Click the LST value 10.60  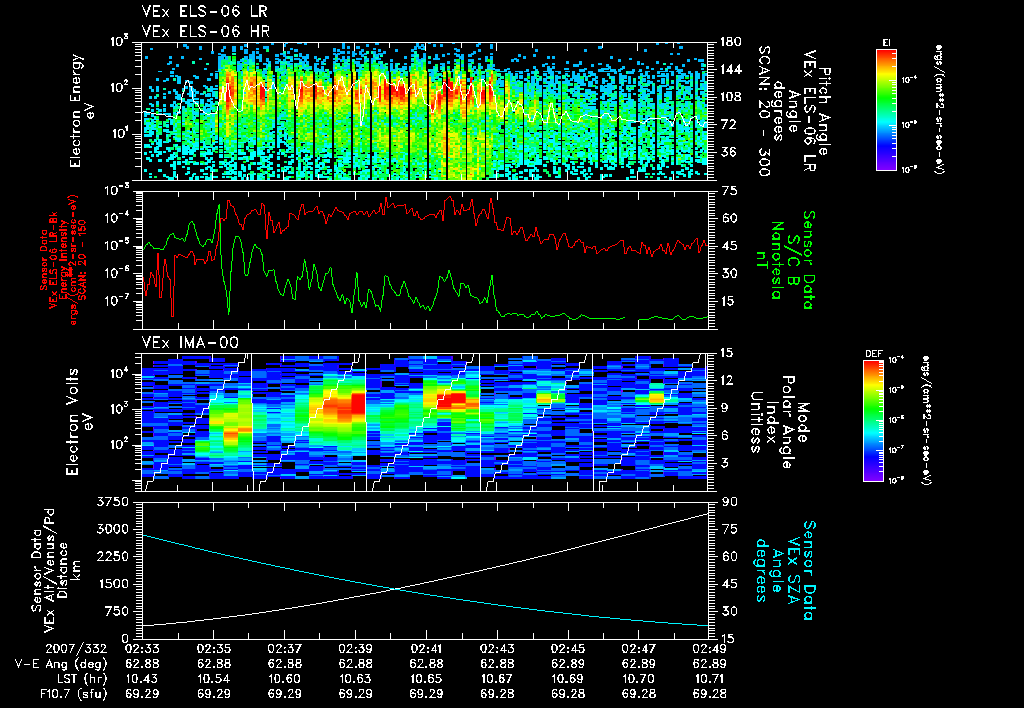[x=284, y=679]
